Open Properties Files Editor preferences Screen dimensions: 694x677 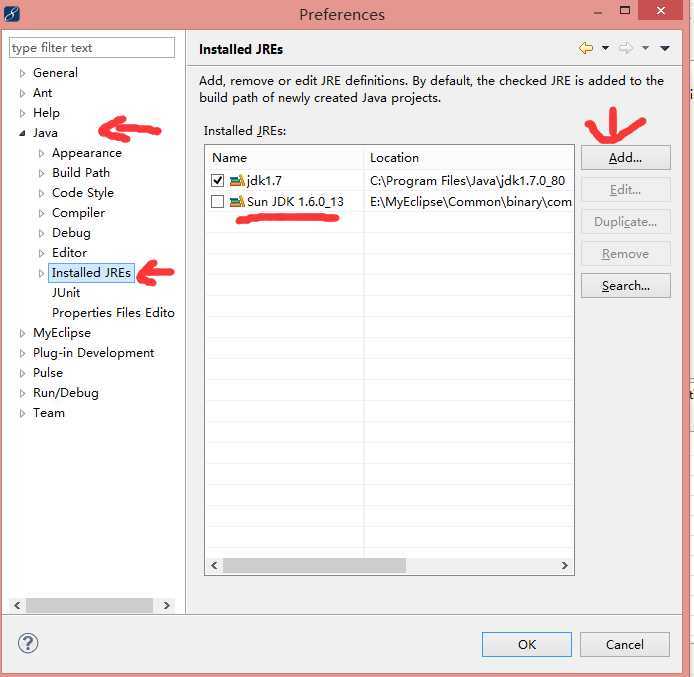click(113, 313)
